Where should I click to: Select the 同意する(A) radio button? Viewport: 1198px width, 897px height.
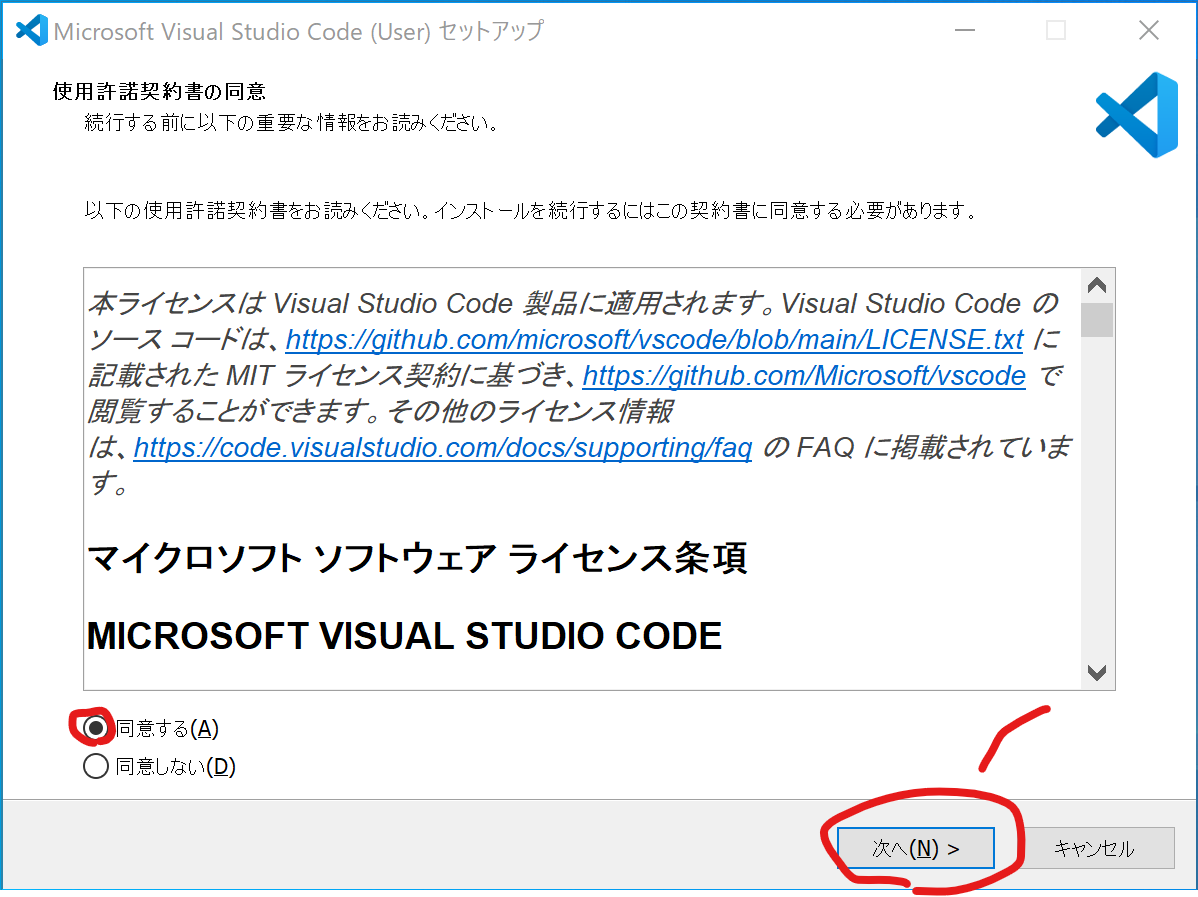96,729
